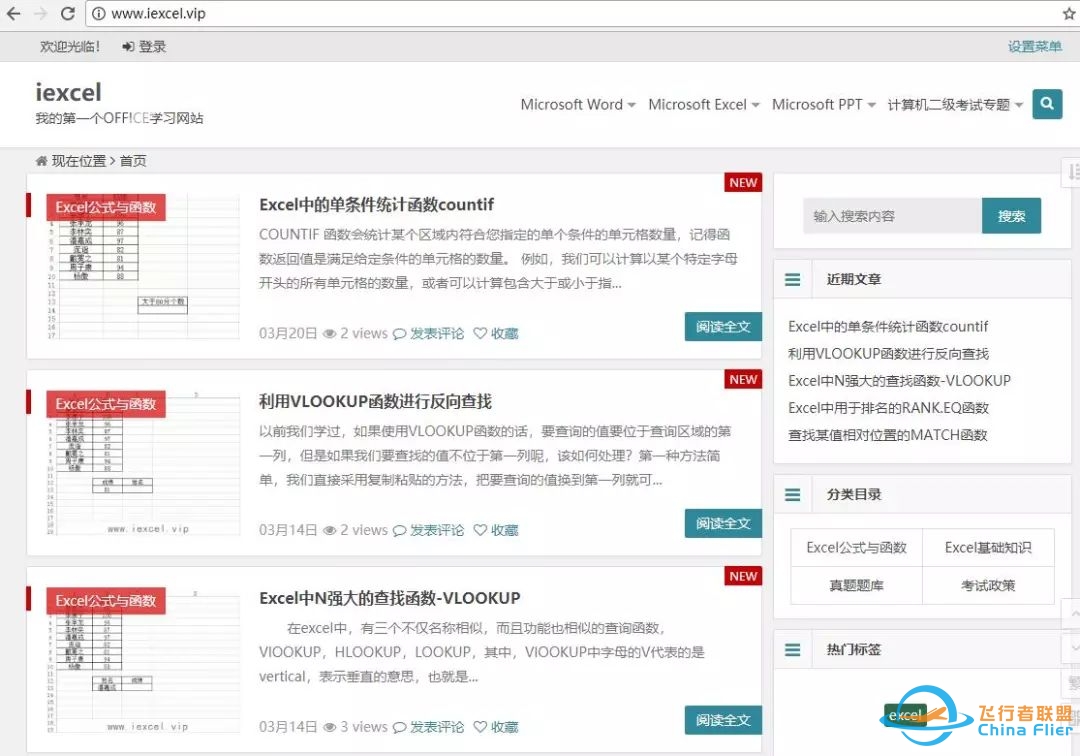Click the scroll-up arrow on right edge
Viewport: 1080px width, 756px height.
coord(1072,613)
